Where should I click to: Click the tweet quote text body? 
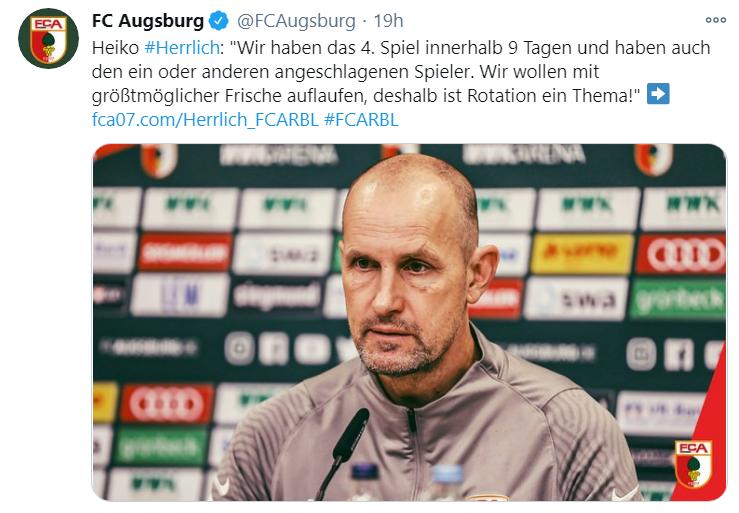tap(401, 72)
